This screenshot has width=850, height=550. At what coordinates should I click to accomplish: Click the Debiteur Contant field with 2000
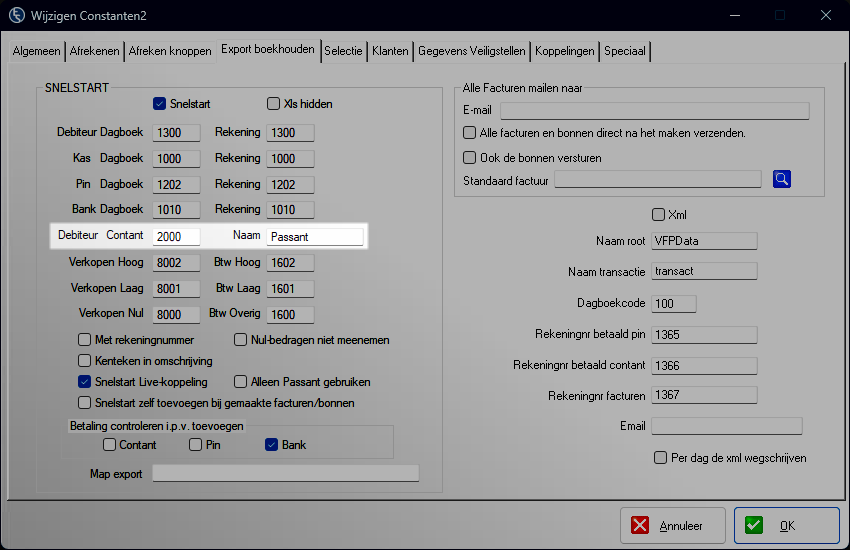pyautogui.click(x=176, y=237)
